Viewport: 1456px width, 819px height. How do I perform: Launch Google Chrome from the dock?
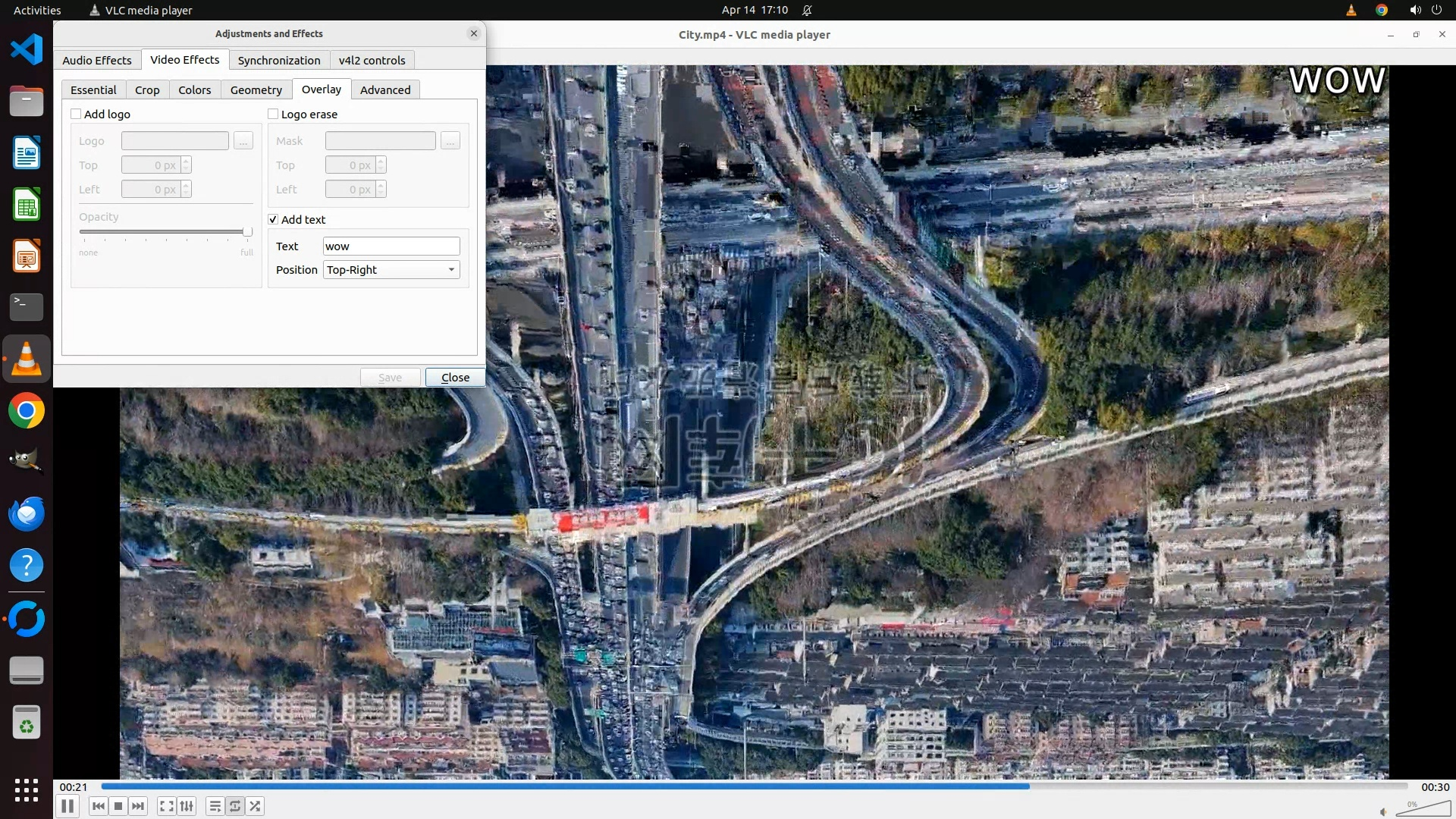pyautogui.click(x=27, y=411)
